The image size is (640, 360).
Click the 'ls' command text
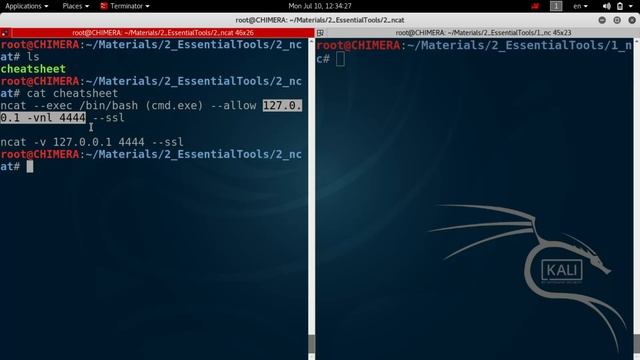[33, 57]
